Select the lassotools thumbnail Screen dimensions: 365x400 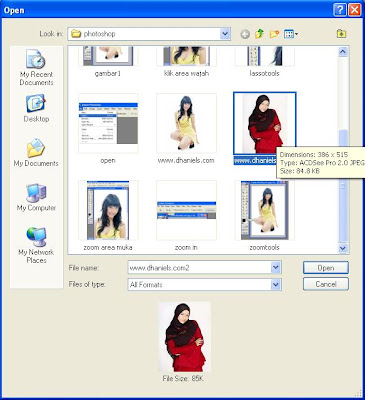click(x=264, y=56)
